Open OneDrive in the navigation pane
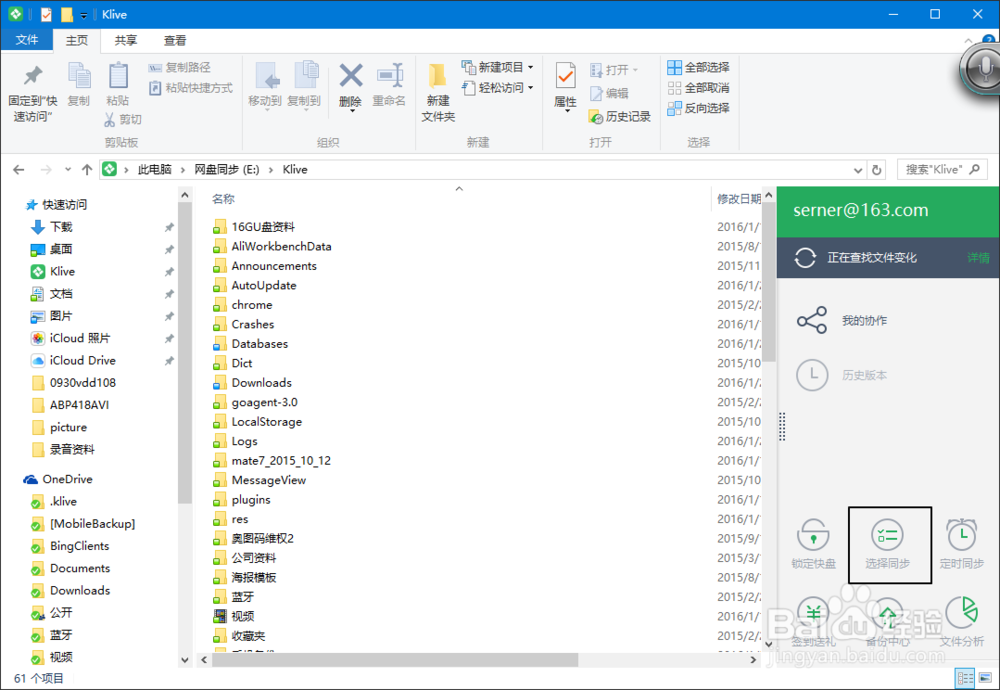Viewport: 1000px width, 690px height. 68,480
